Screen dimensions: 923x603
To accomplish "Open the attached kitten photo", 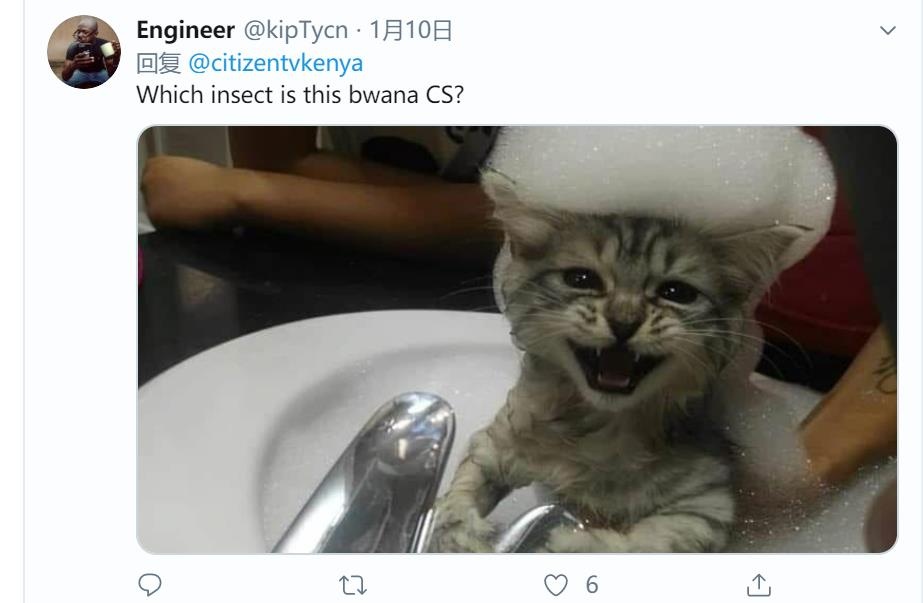I will pos(517,339).
